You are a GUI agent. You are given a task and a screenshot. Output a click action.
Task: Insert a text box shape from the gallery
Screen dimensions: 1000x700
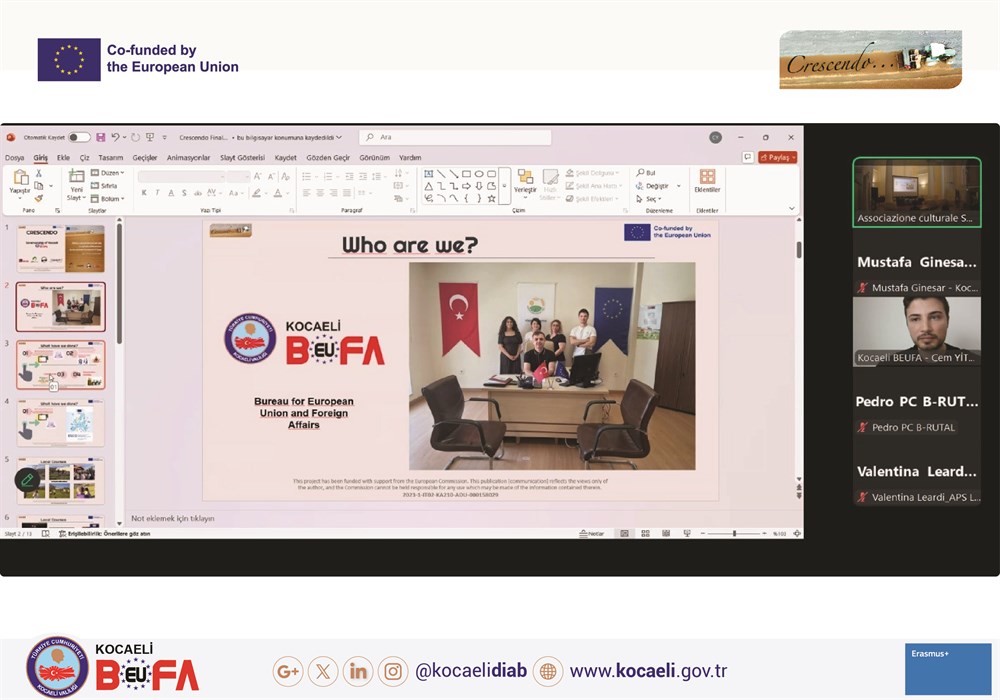pyautogui.click(x=429, y=173)
